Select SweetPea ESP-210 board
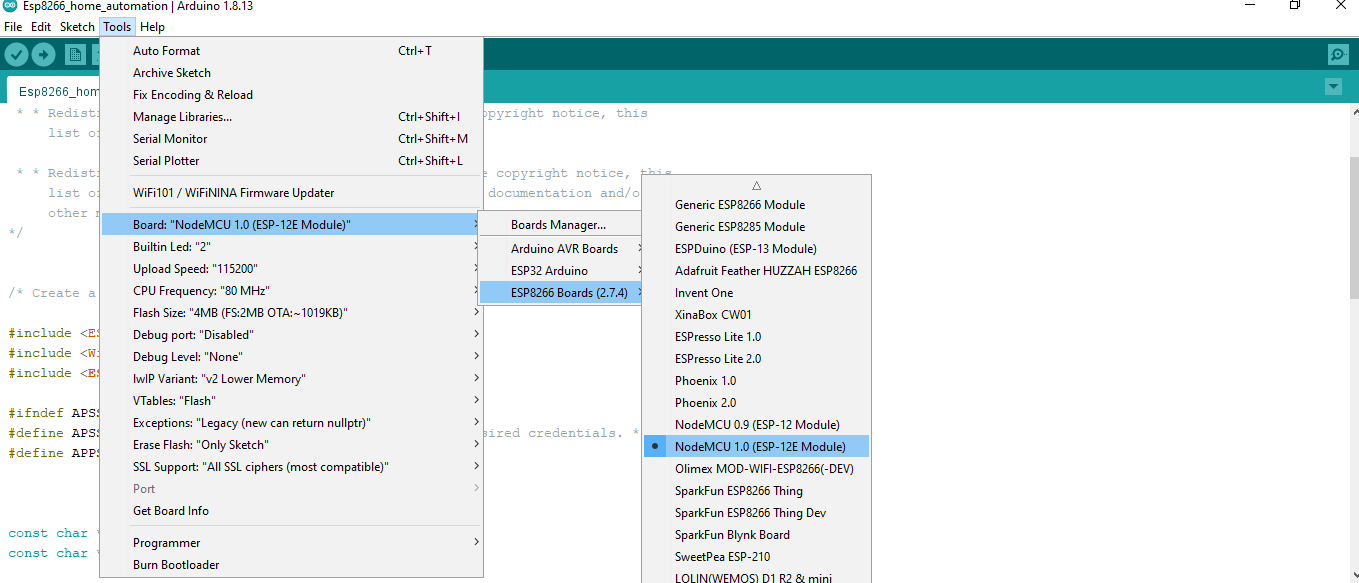Screen dimensions: 1359x583 [756, 557]
